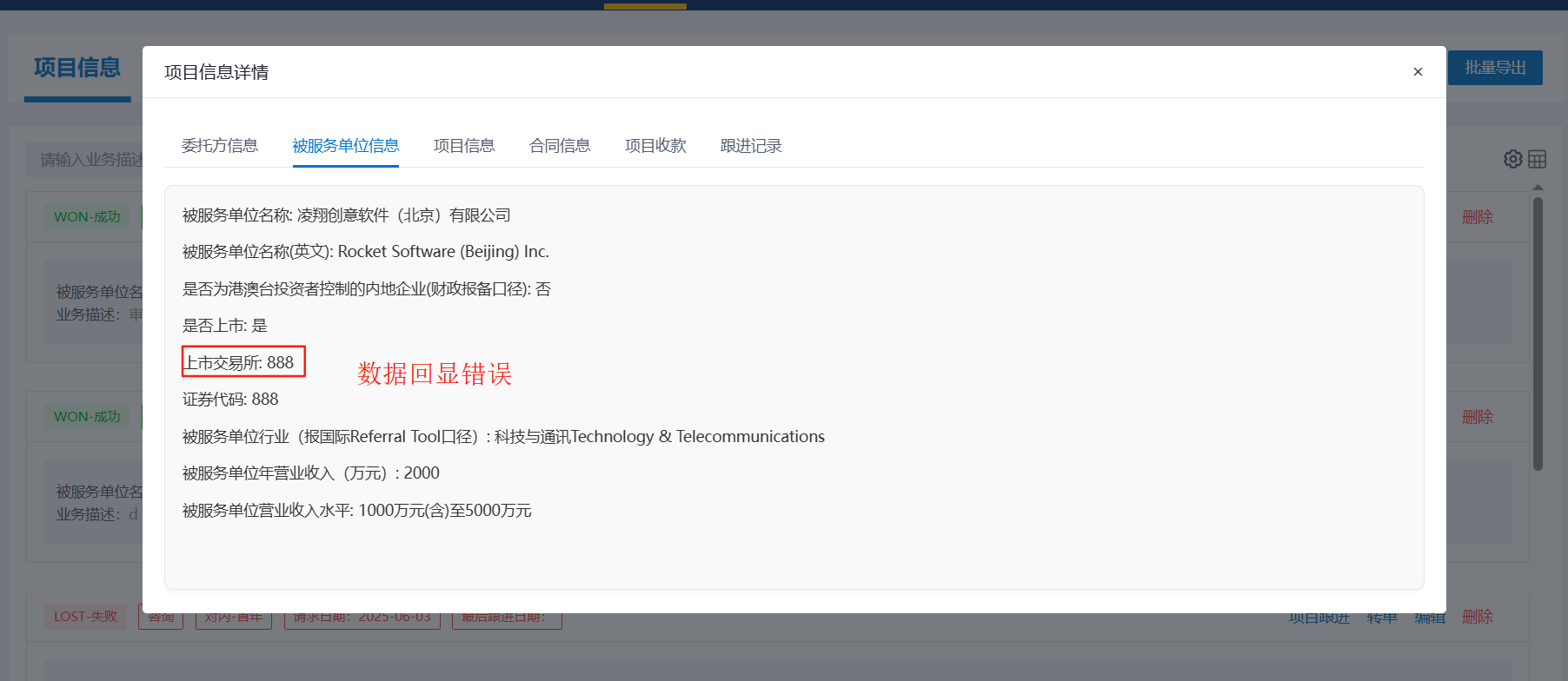Open the gear settings icon behind the dialog
Image resolution: width=1568 pixels, height=681 pixels.
1513,159
